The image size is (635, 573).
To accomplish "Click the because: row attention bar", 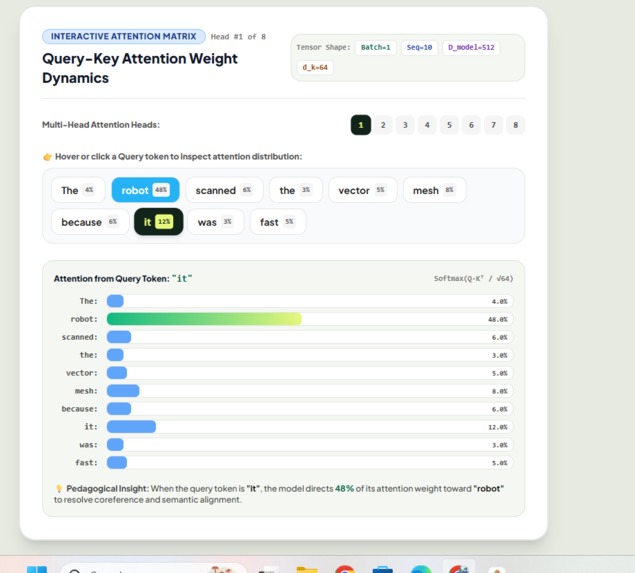I will (119, 409).
